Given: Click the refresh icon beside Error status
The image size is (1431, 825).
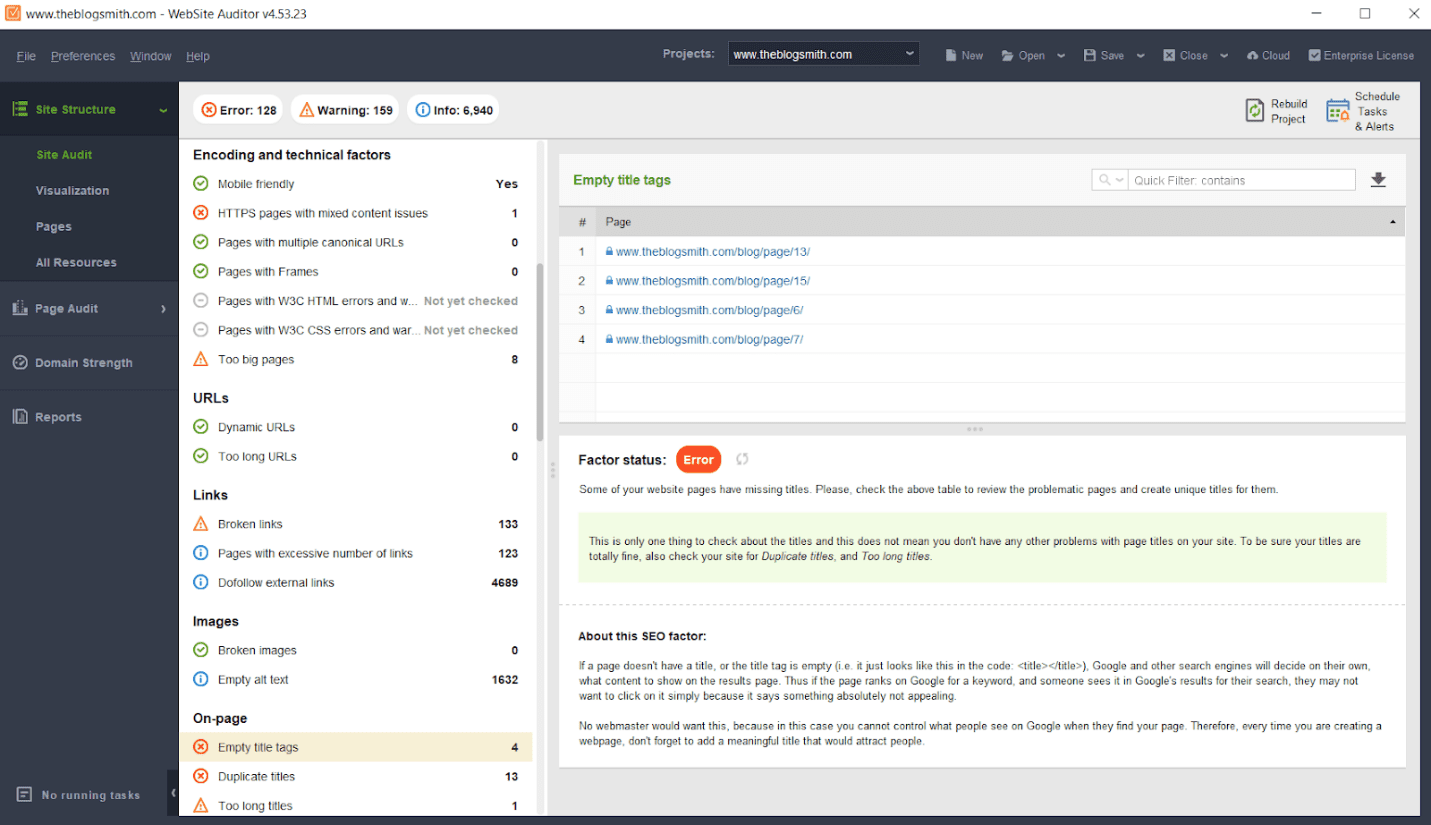Looking at the screenshot, I should point(742,459).
